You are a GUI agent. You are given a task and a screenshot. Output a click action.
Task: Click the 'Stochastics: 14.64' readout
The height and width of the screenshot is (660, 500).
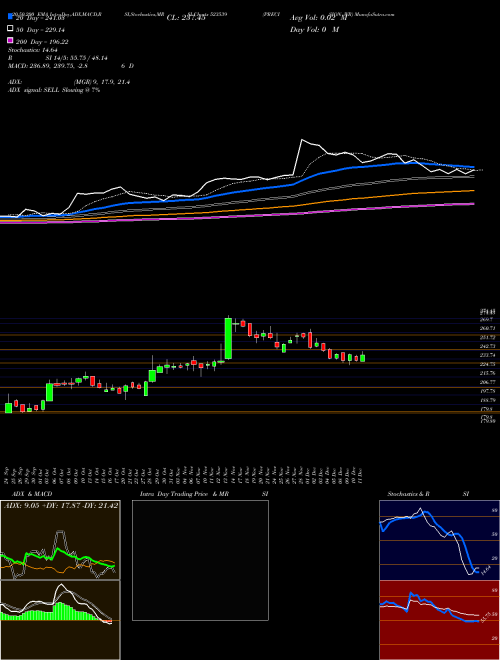click(x=32, y=50)
